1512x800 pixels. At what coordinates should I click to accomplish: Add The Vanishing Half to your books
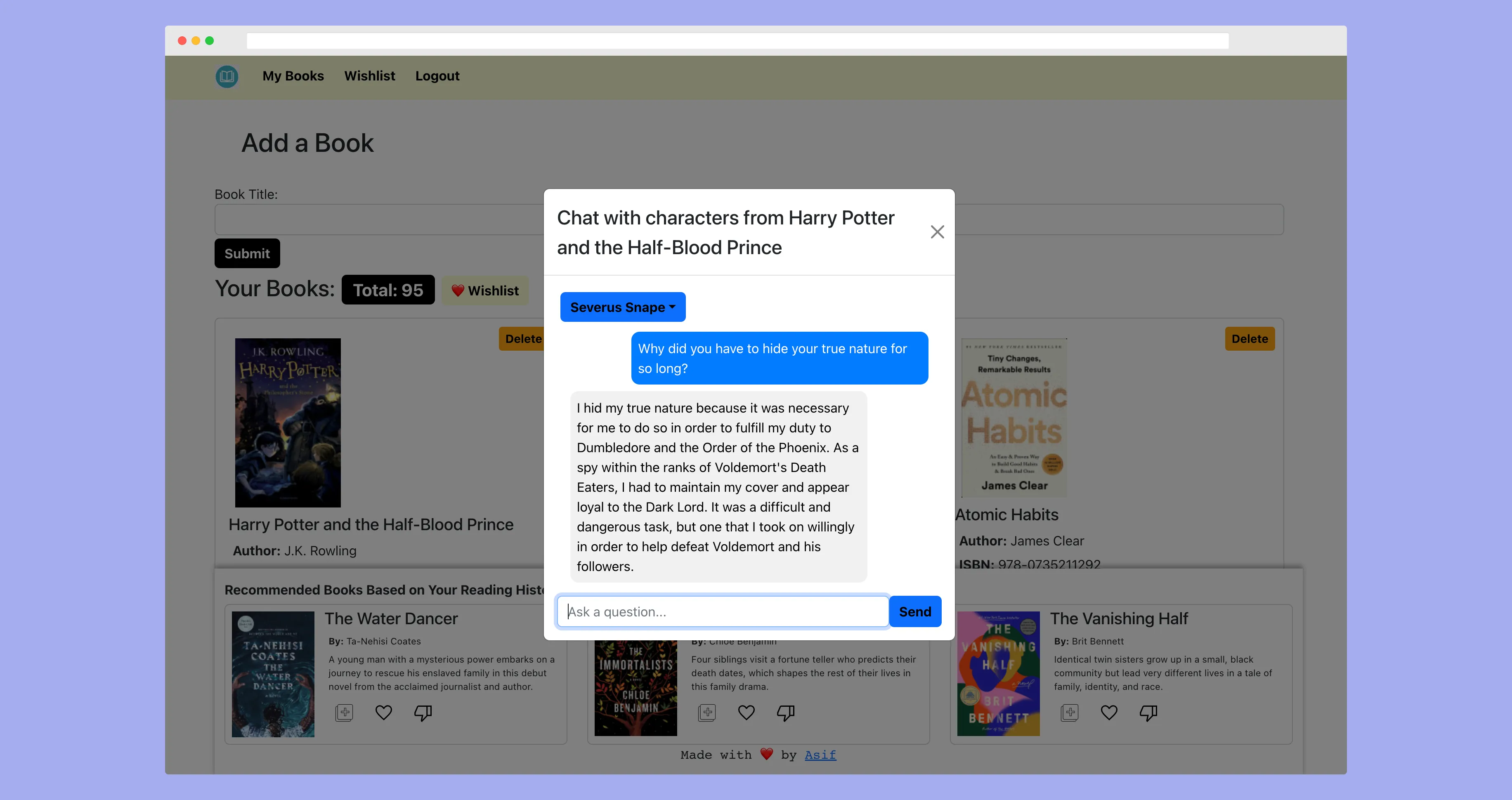click(1070, 713)
